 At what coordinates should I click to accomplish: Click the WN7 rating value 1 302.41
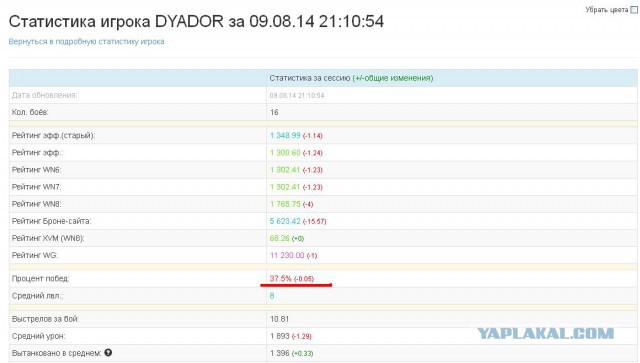pyautogui.click(x=285, y=187)
